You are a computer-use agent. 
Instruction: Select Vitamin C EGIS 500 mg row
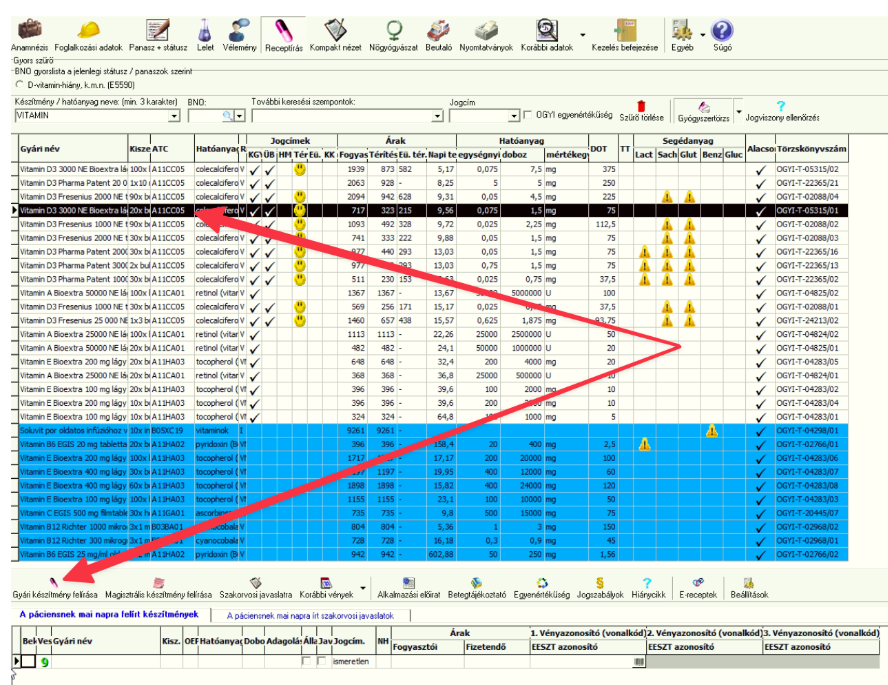(x=433, y=513)
